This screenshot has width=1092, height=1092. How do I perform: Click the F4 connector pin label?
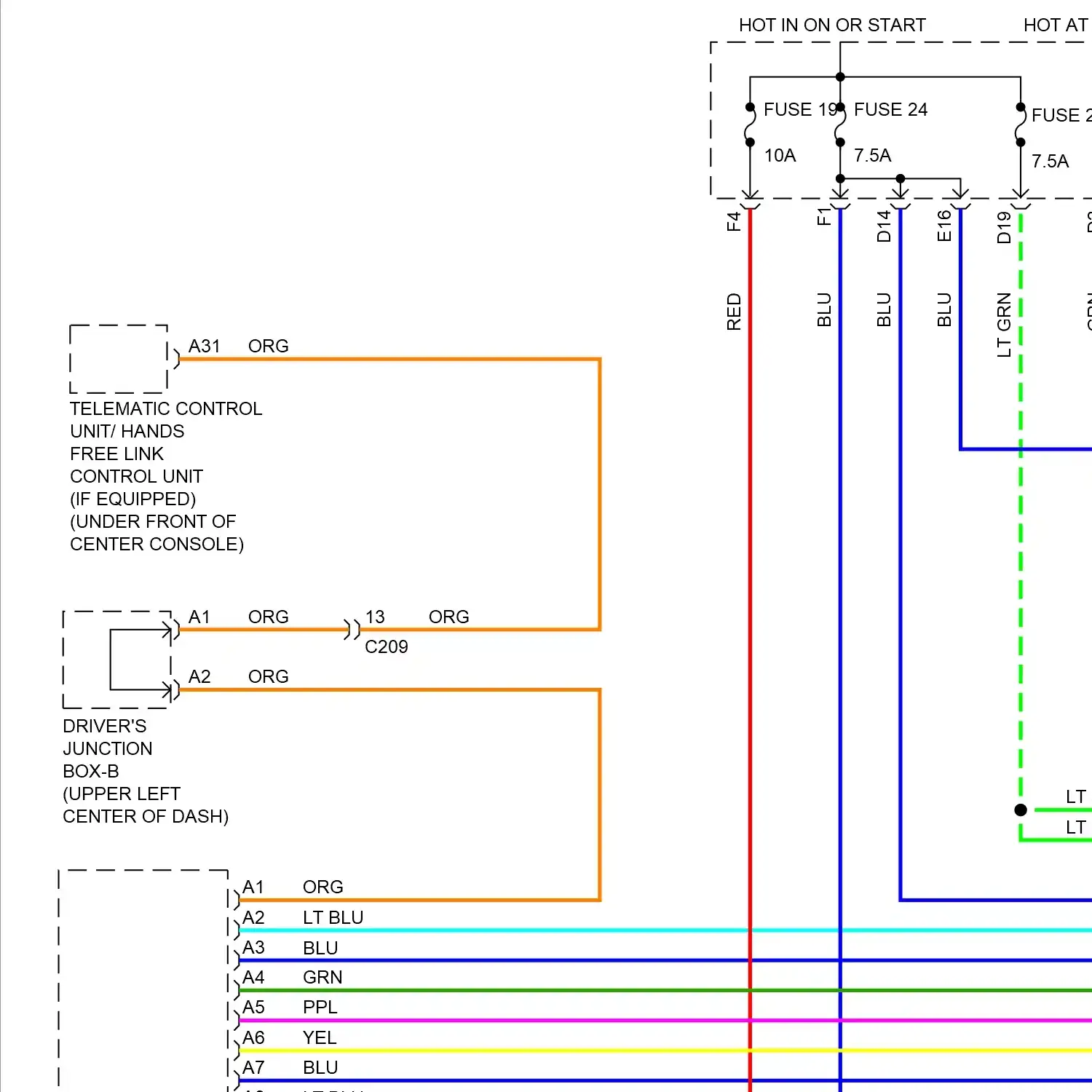[x=734, y=221]
